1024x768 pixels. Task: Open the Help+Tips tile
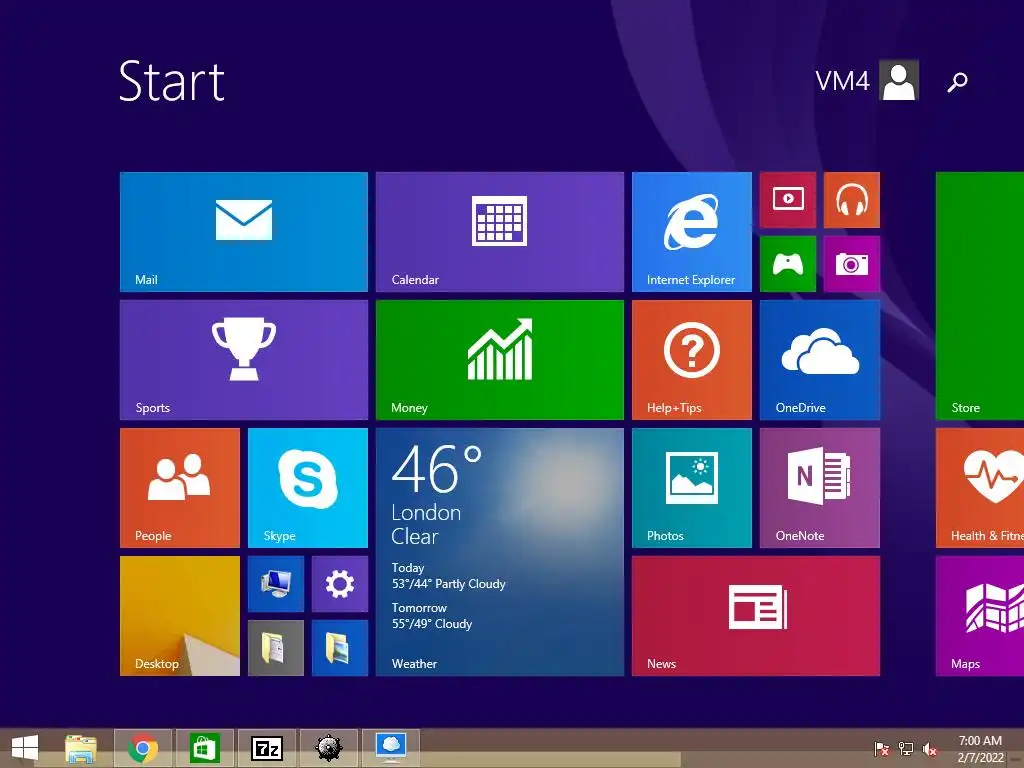click(692, 360)
